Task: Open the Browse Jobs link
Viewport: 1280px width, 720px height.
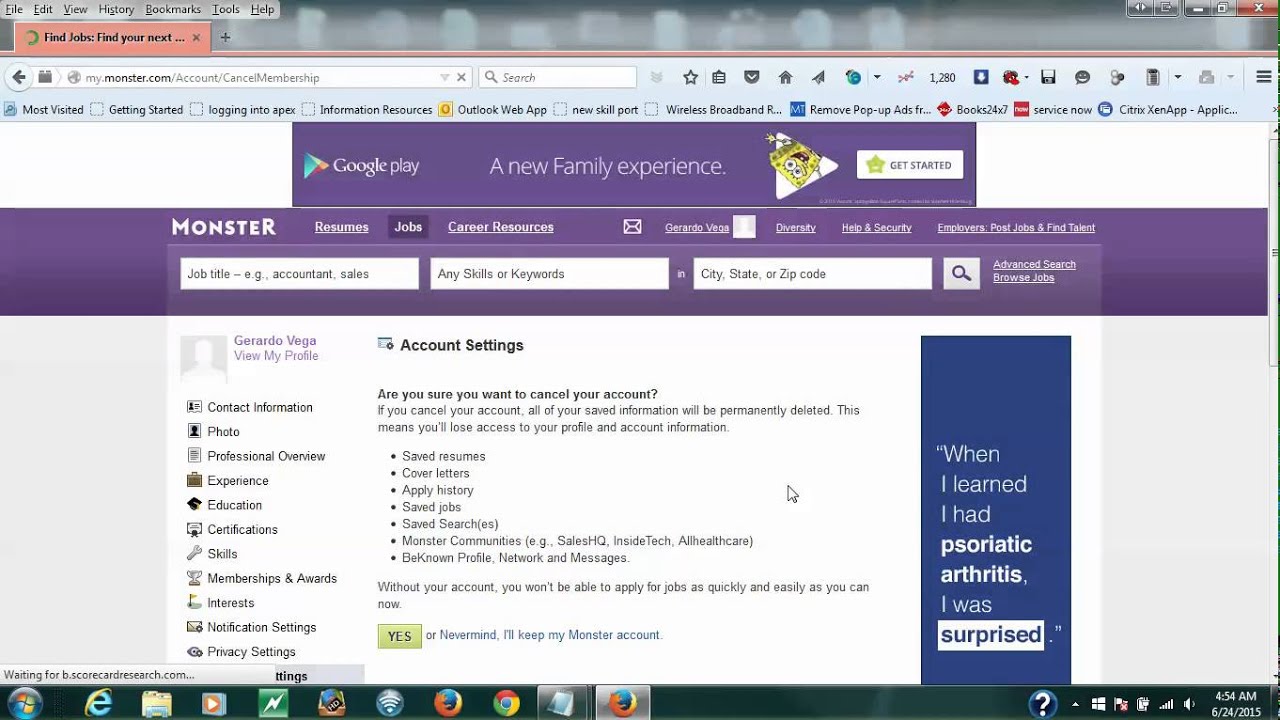Action: click(1023, 277)
